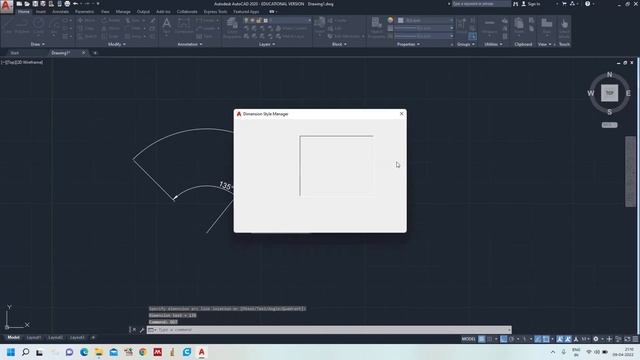Open File Explorer from the Windows taskbar
The height and width of the screenshot is (360, 640).
pos(99,352)
